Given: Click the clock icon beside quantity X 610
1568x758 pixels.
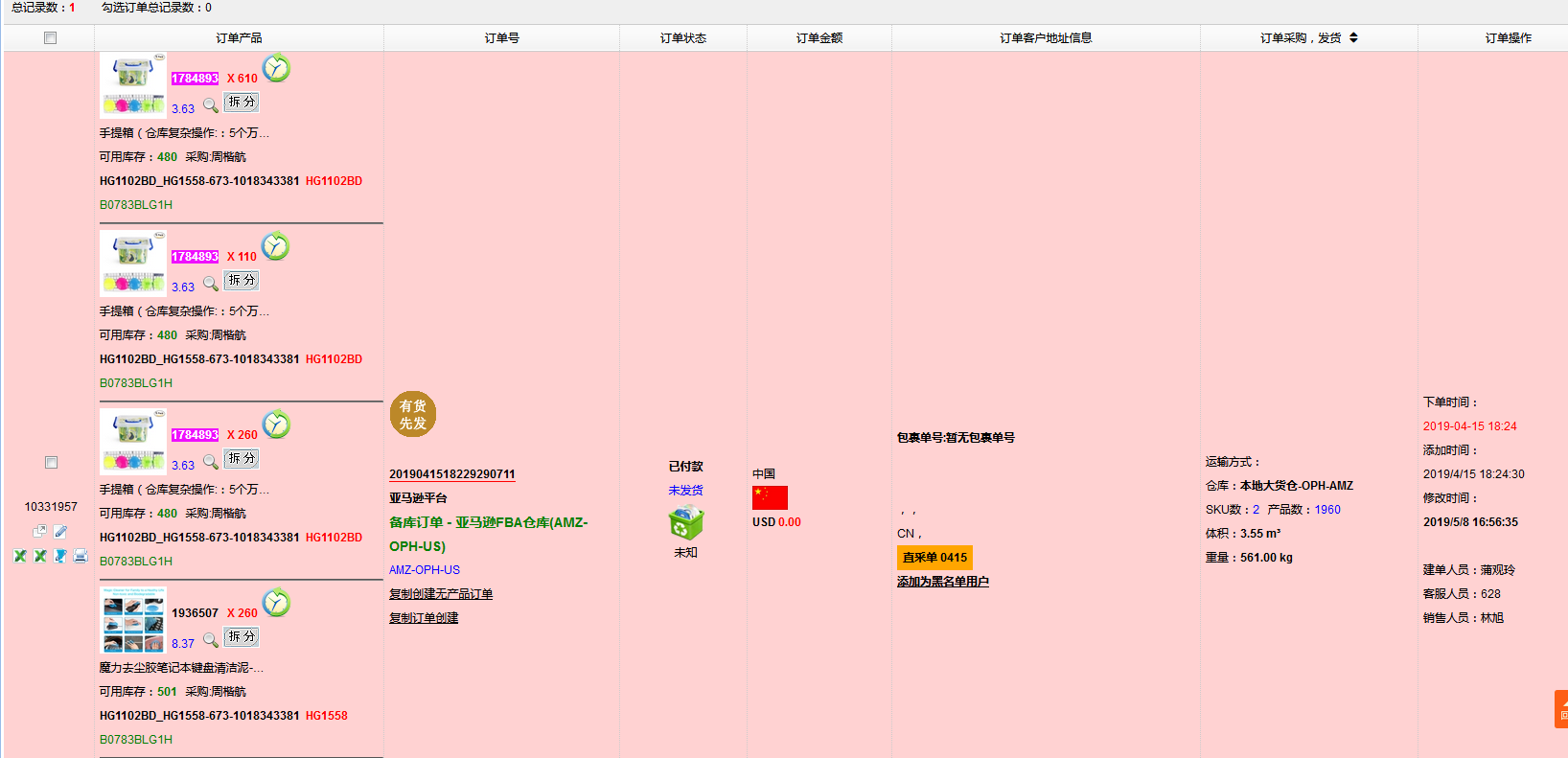Looking at the screenshot, I should 276,69.
